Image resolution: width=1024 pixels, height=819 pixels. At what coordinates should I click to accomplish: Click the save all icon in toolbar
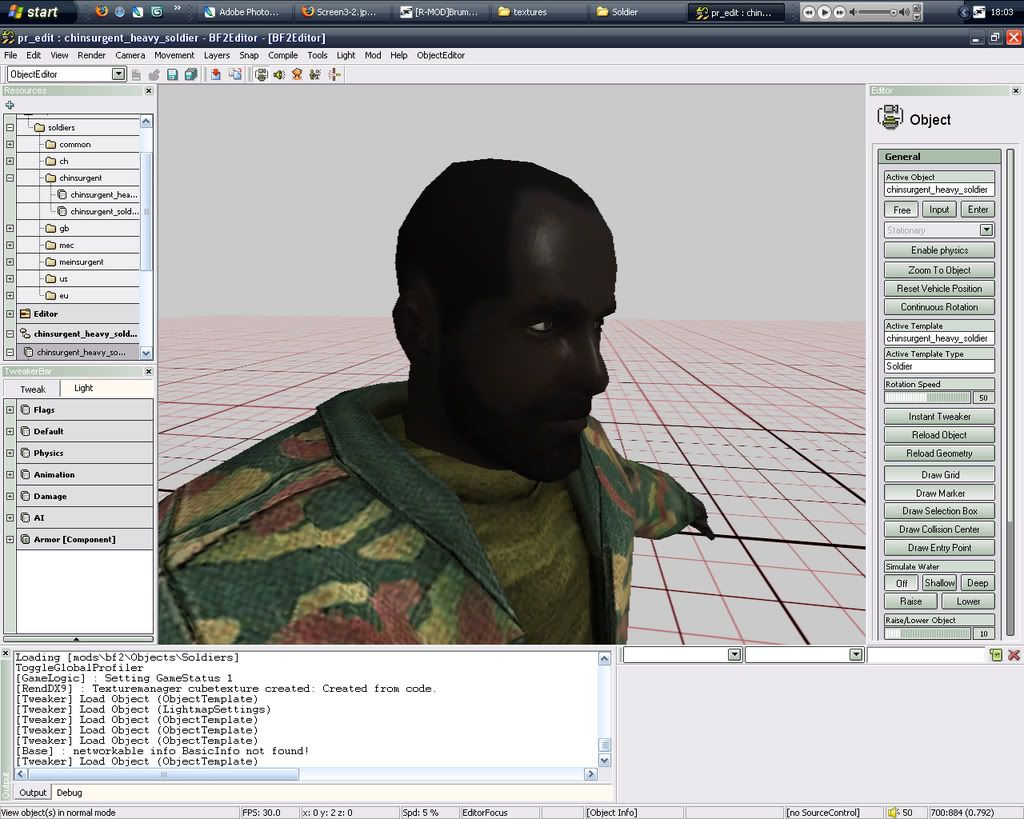click(190, 75)
